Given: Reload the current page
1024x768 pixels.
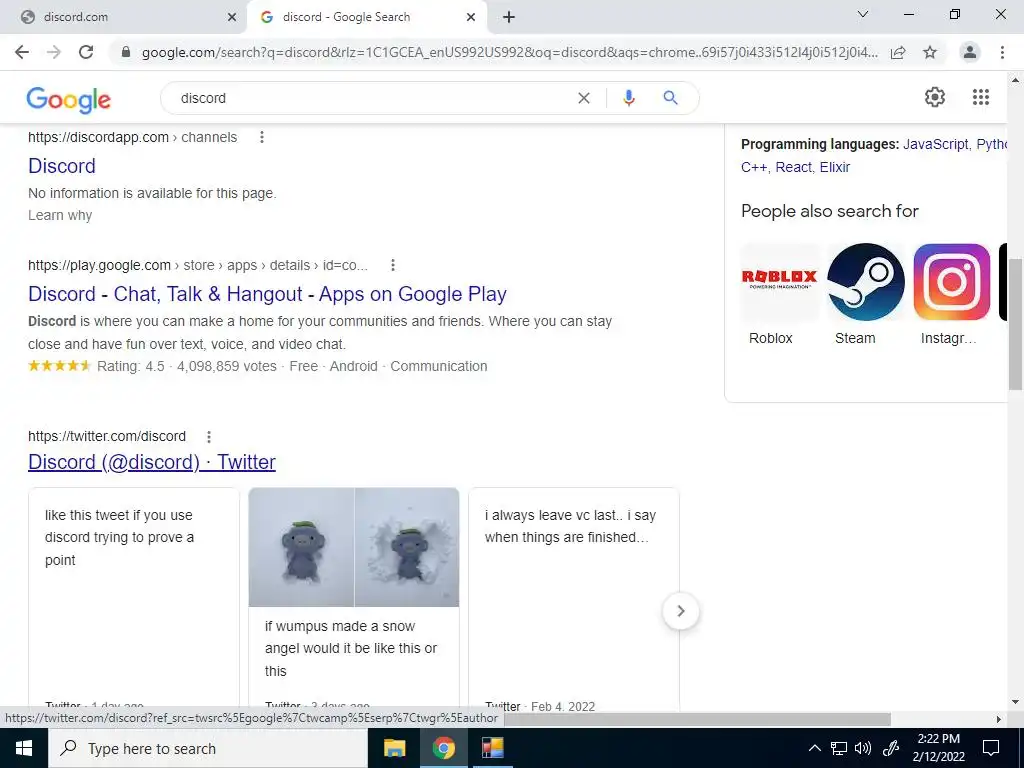Looking at the screenshot, I should [x=86, y=52].
